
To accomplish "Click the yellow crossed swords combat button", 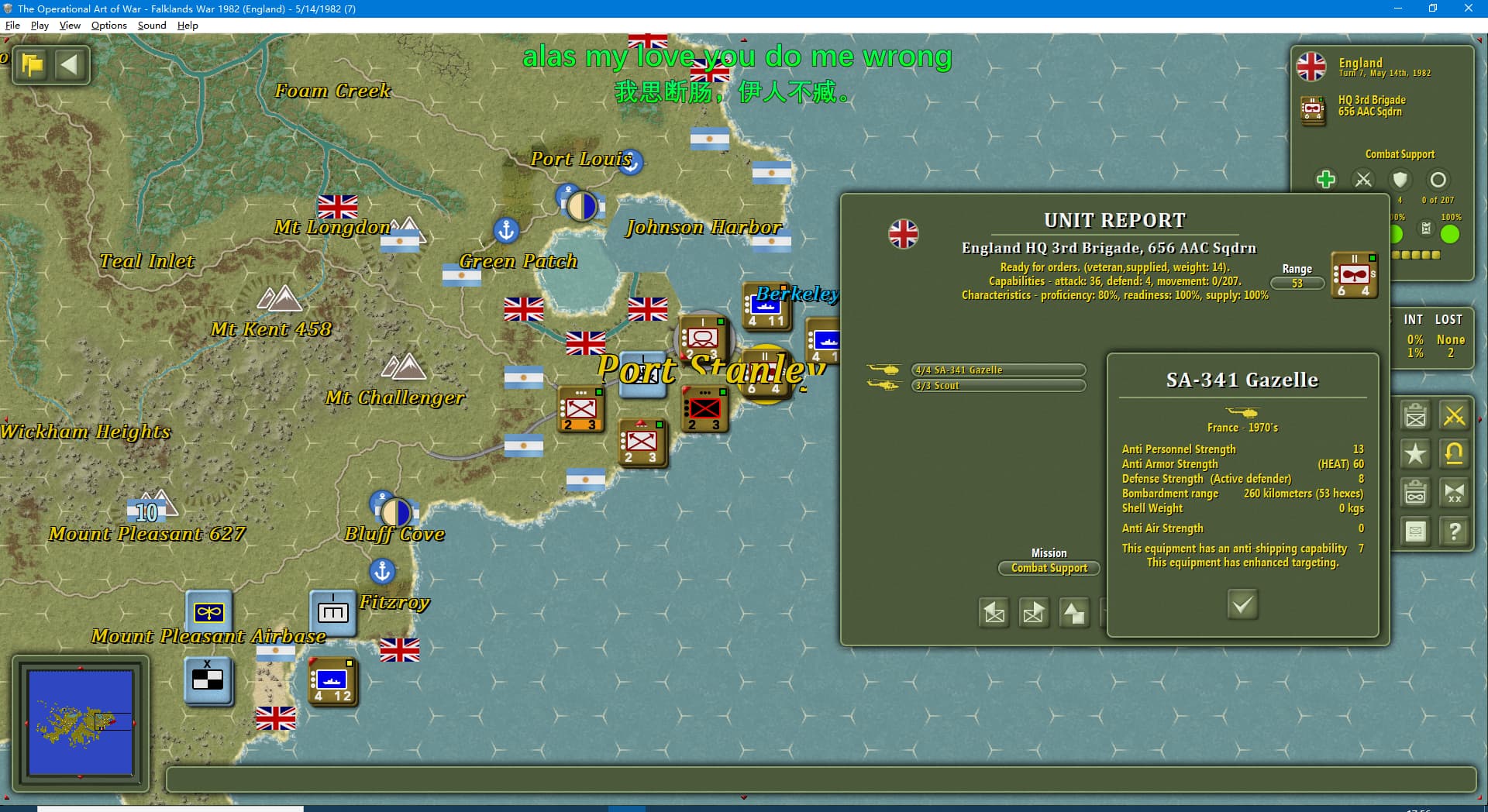I will (x=1455, y=416).
